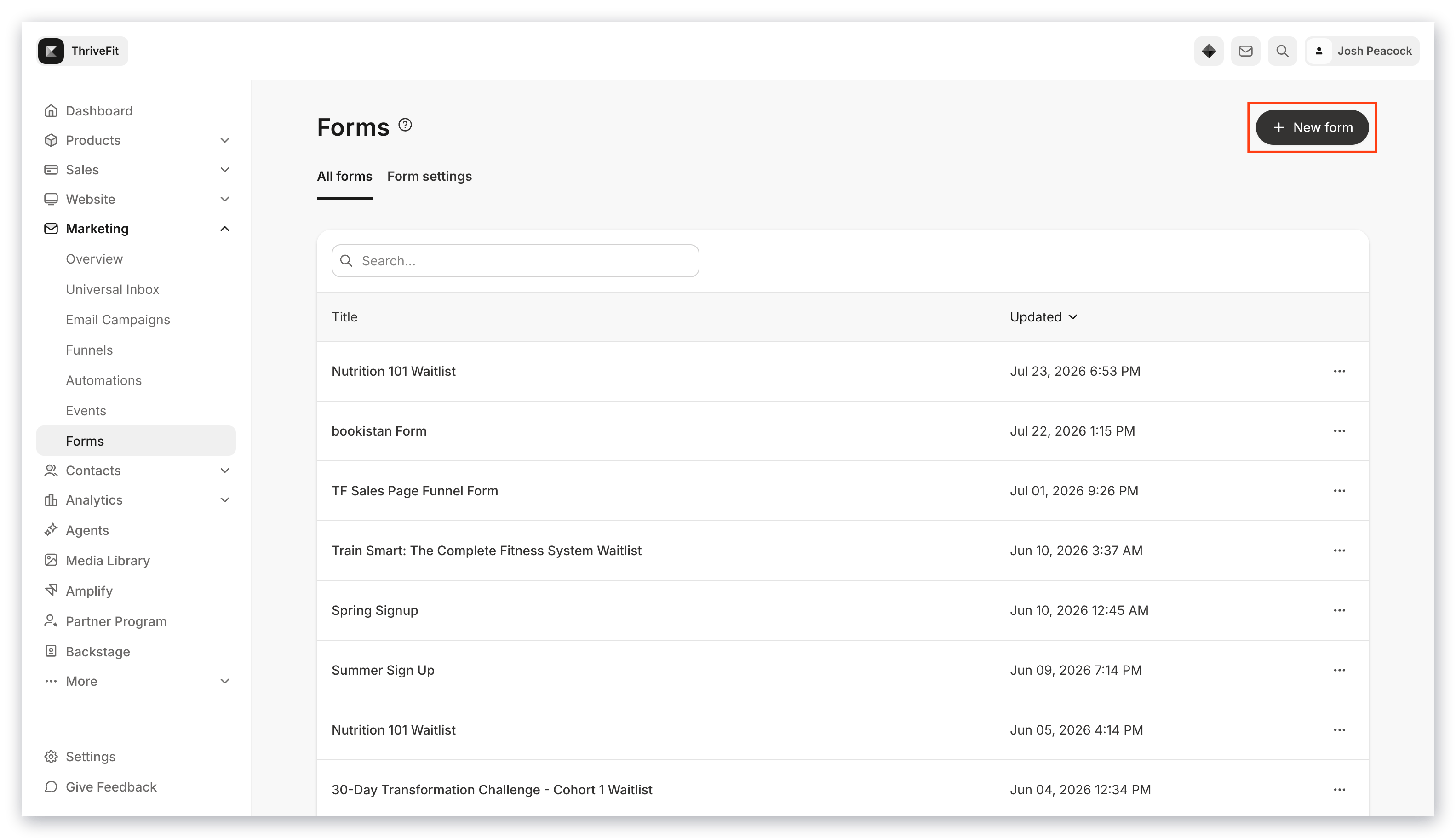Expand the Contacts menu chevron

click(225, 470)
